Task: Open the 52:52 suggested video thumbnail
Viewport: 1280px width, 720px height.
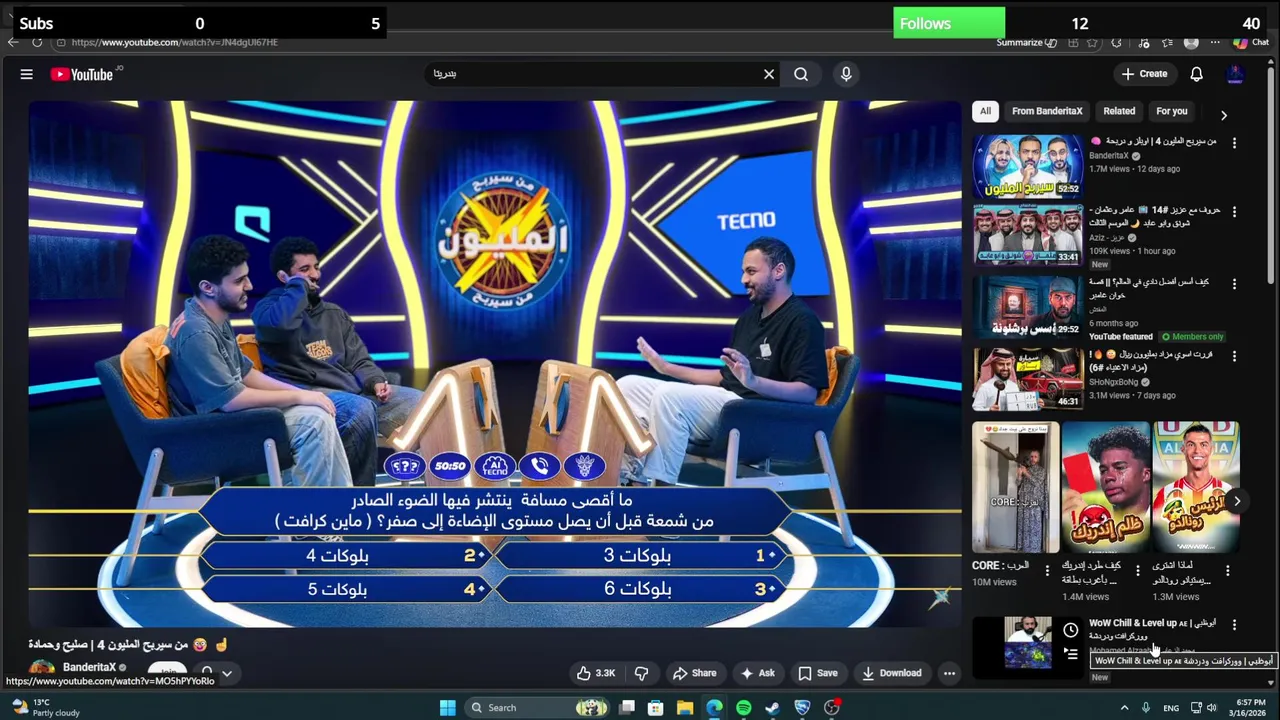Action: click(1028, 166)
